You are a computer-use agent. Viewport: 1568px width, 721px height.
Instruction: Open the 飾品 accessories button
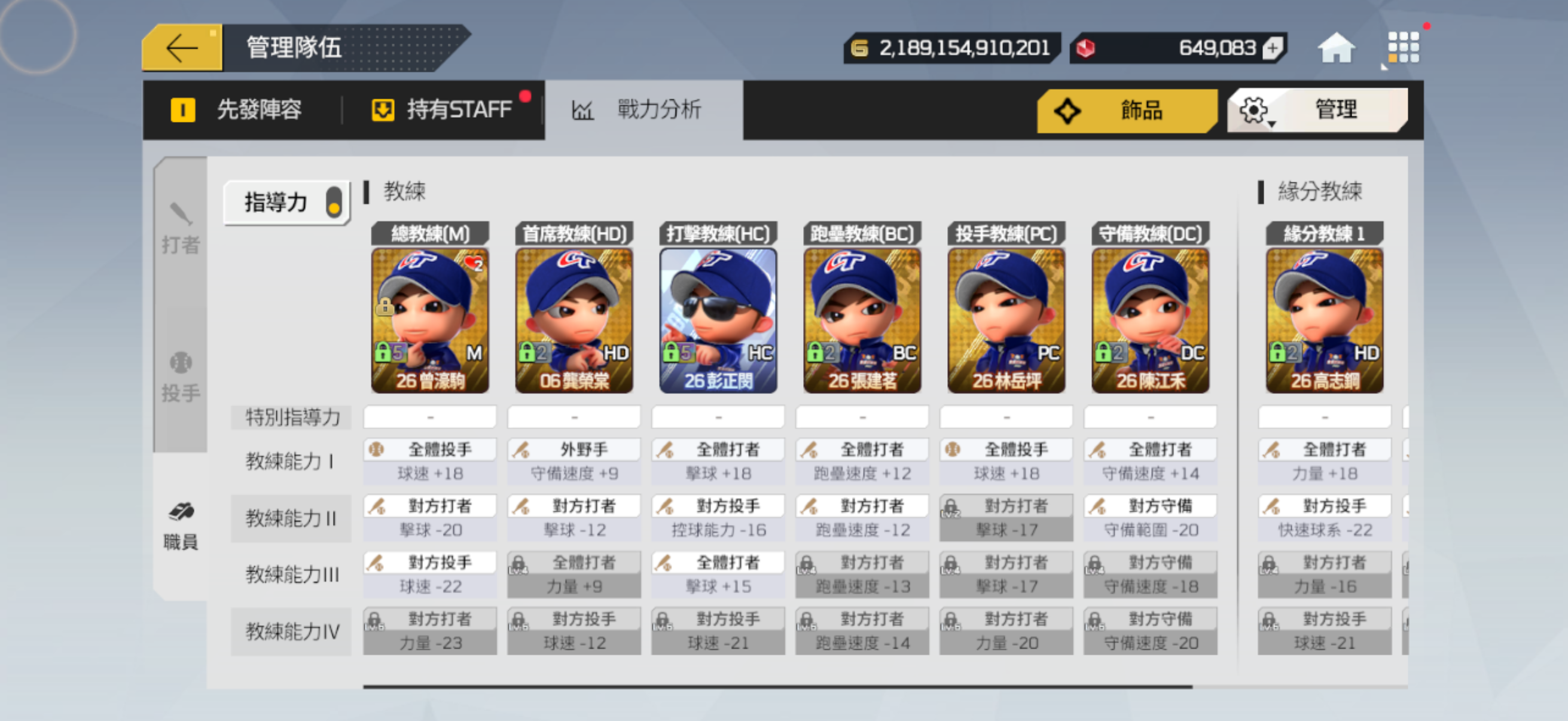coord(1127,110)
